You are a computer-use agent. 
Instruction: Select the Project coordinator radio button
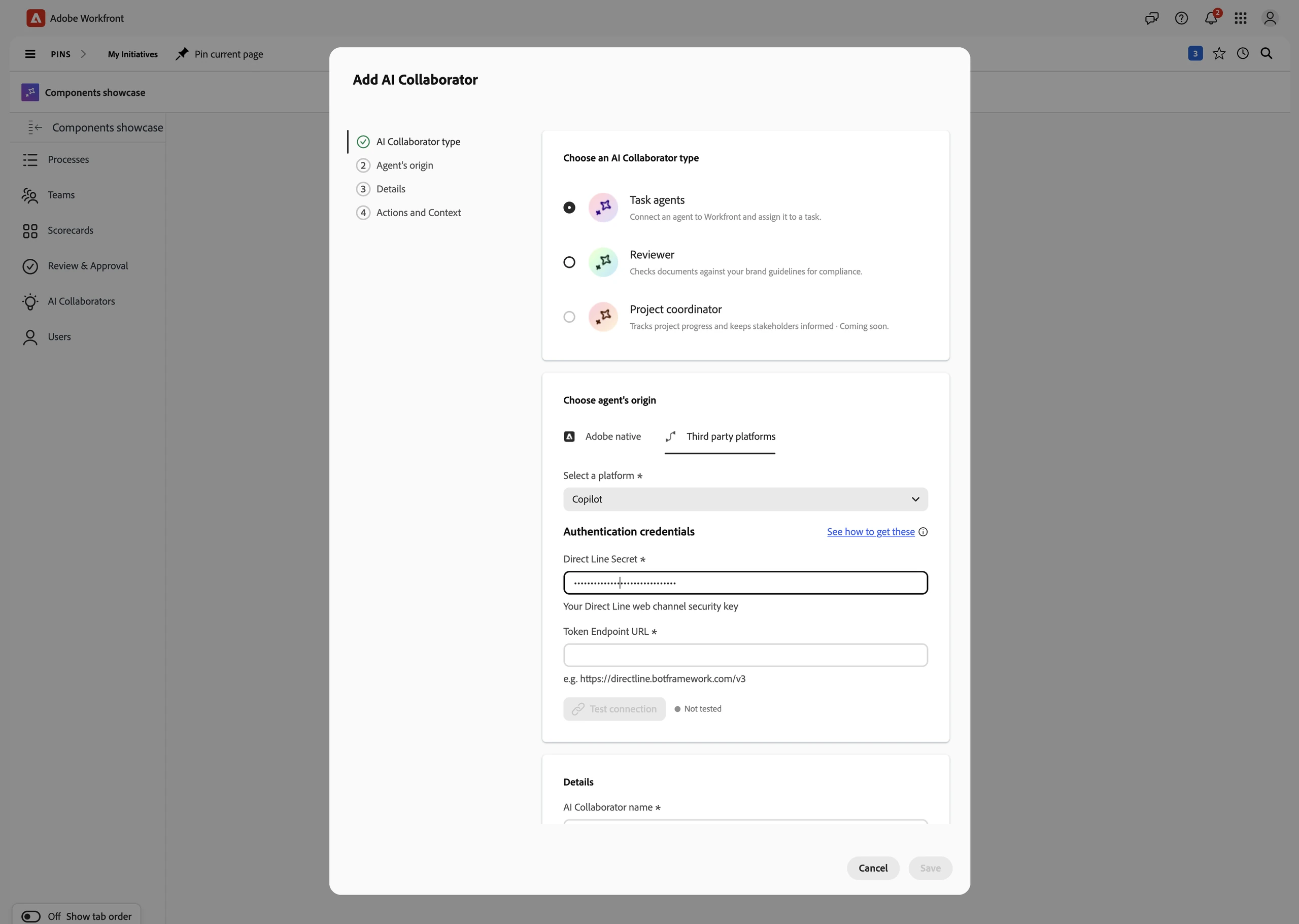tap(569, 317)
